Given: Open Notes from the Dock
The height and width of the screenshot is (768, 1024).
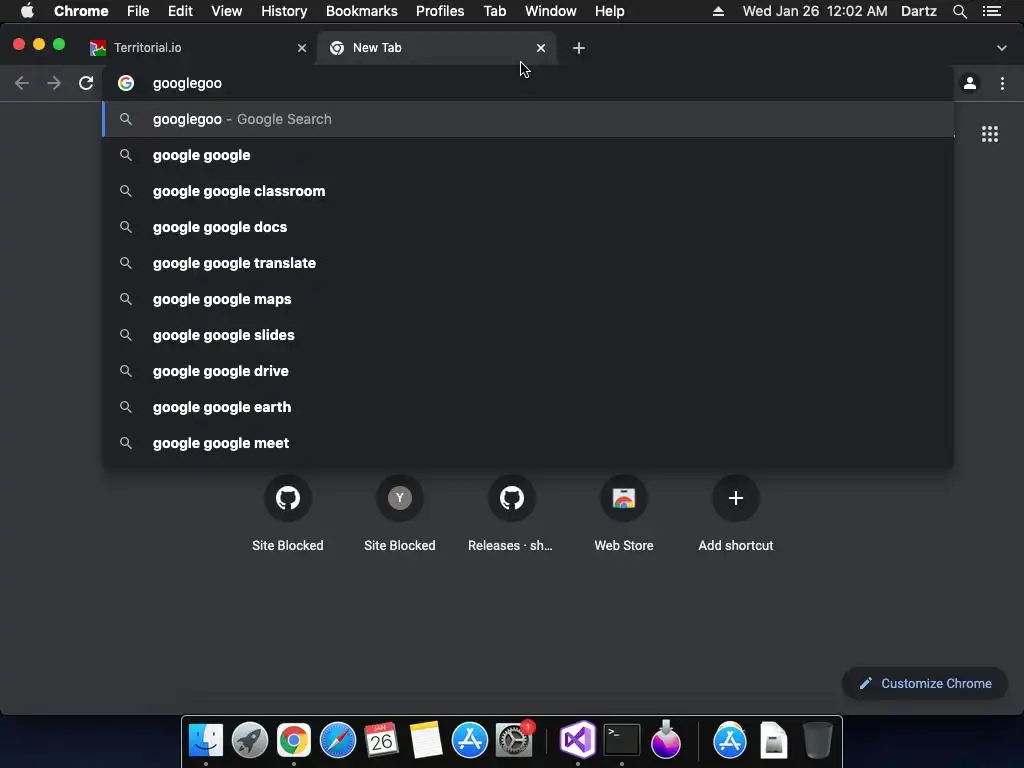Looking at the screenshot, I should pos(425,741).
